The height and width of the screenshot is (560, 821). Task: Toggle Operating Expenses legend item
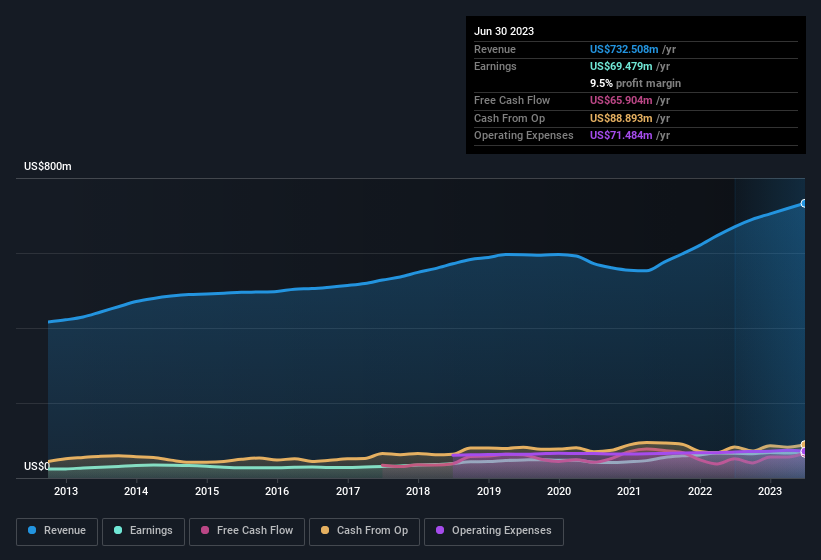(494, 531)
